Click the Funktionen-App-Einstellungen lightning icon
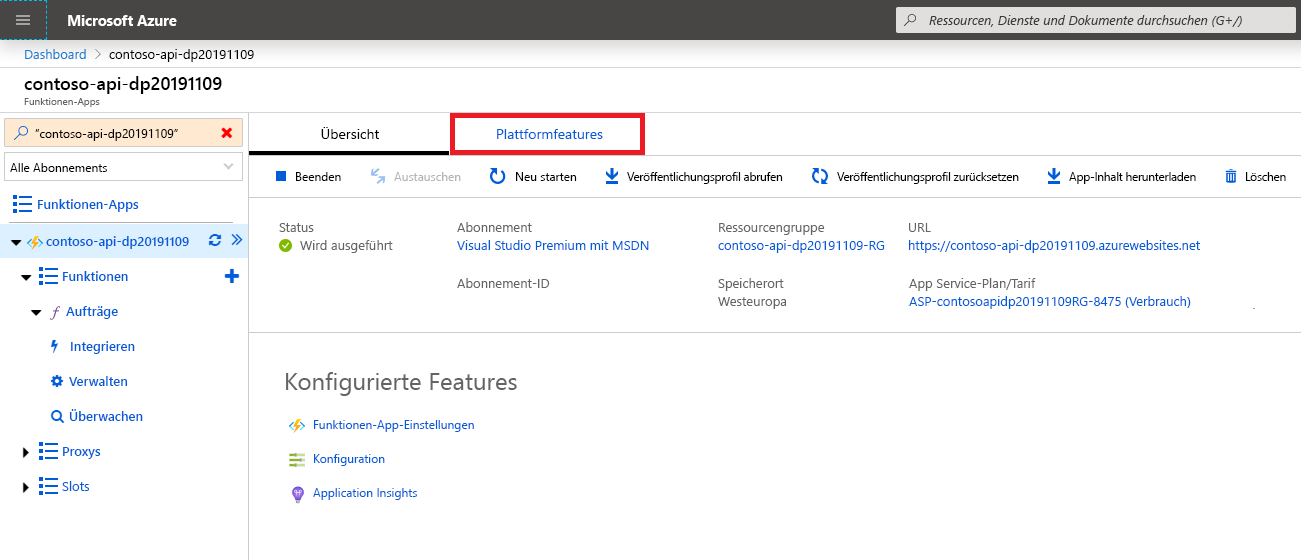The height and width of the screenshot is (560, 1301). pos(297,425)
